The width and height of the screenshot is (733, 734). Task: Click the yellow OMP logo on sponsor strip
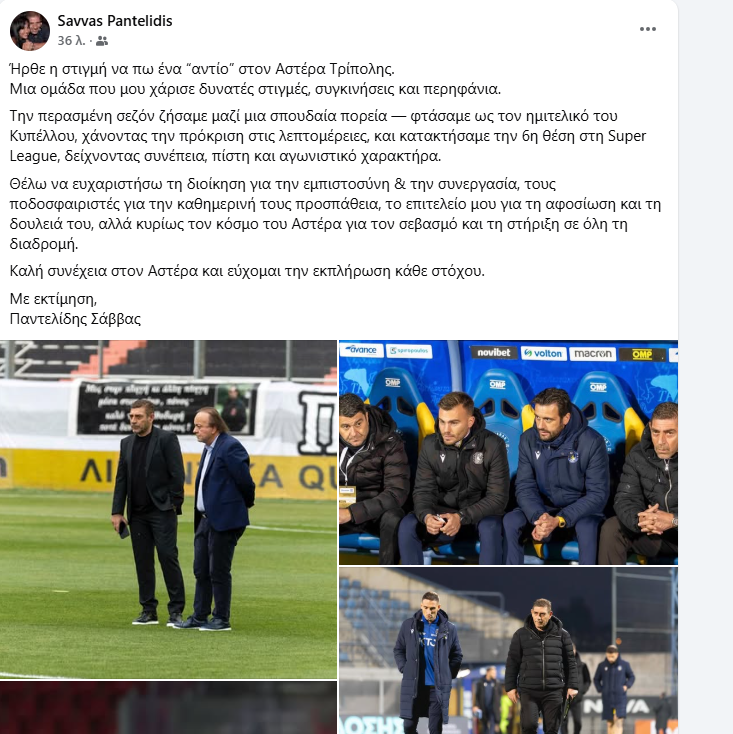(642, 354)
